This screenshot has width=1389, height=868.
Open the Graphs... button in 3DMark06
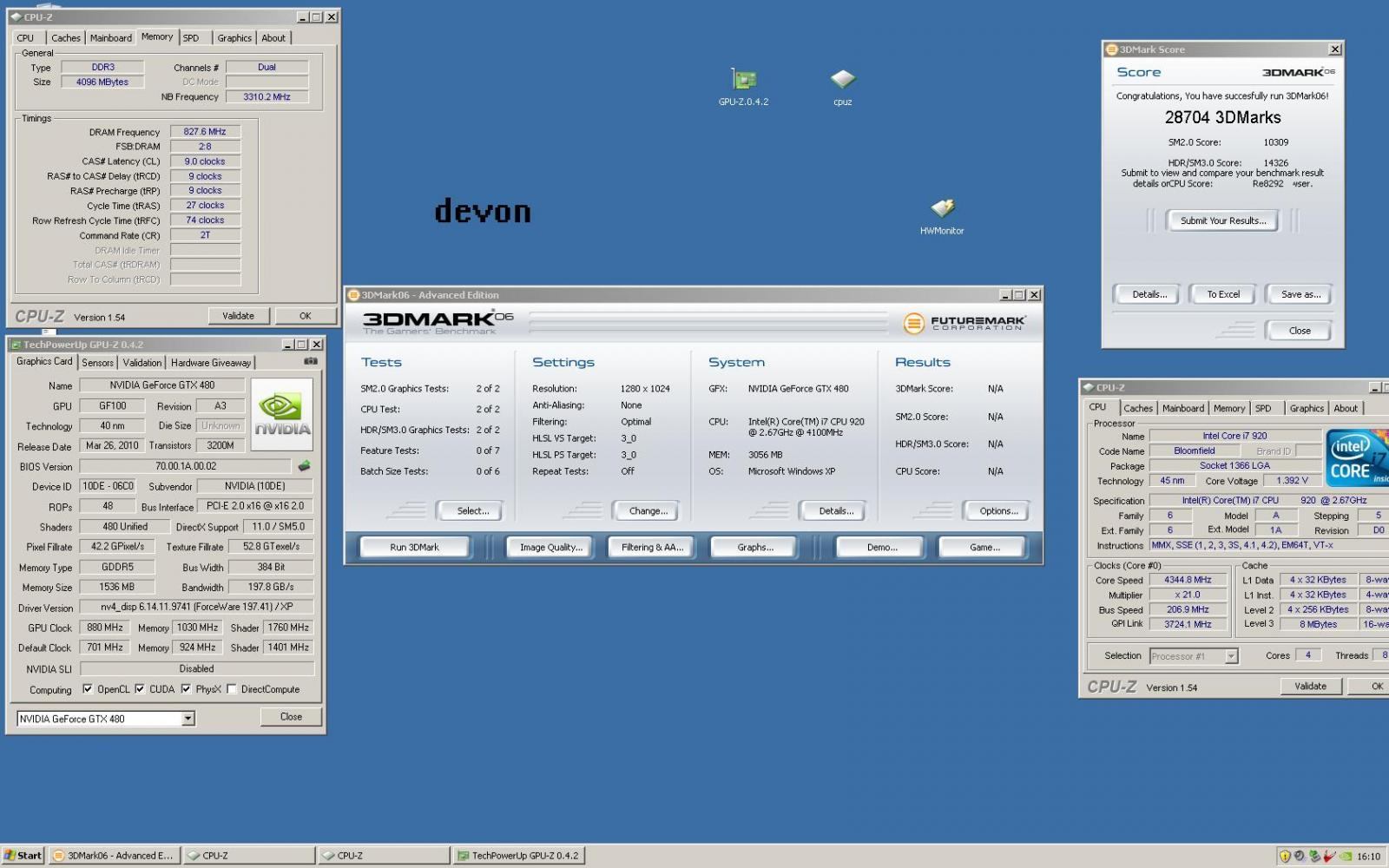[755, 548]
